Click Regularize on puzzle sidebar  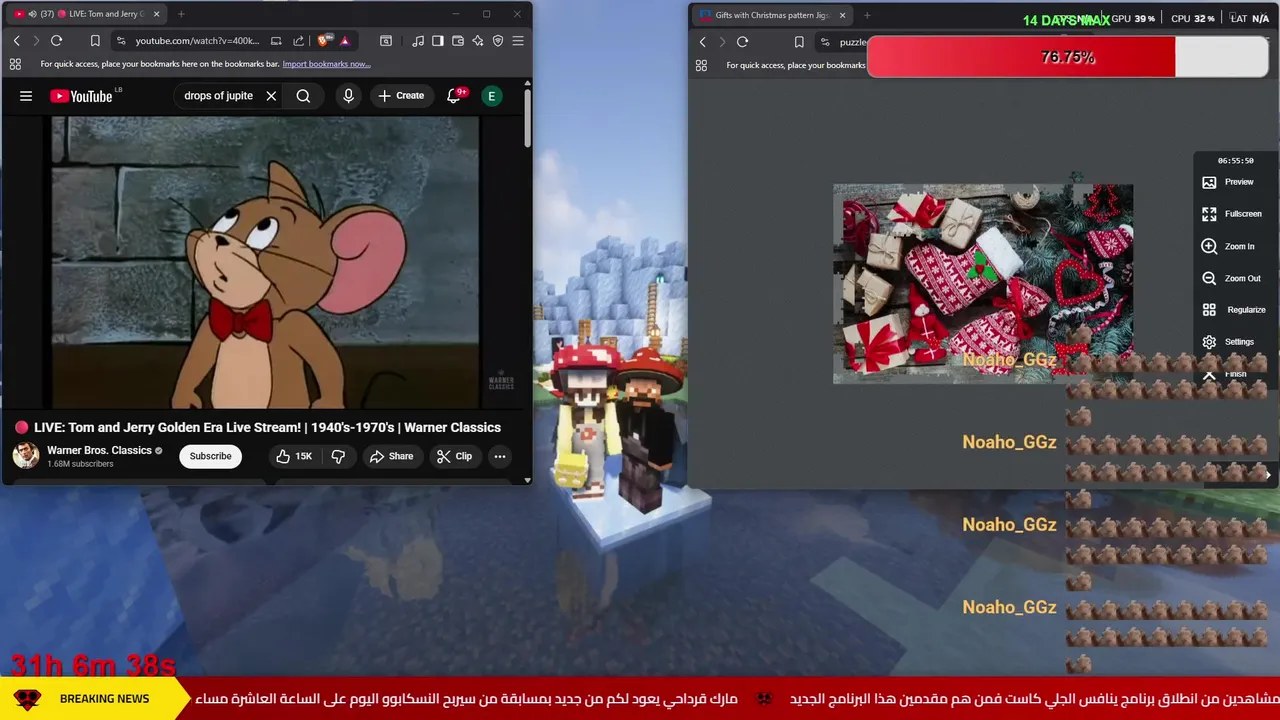click(x=1235, y=310)
